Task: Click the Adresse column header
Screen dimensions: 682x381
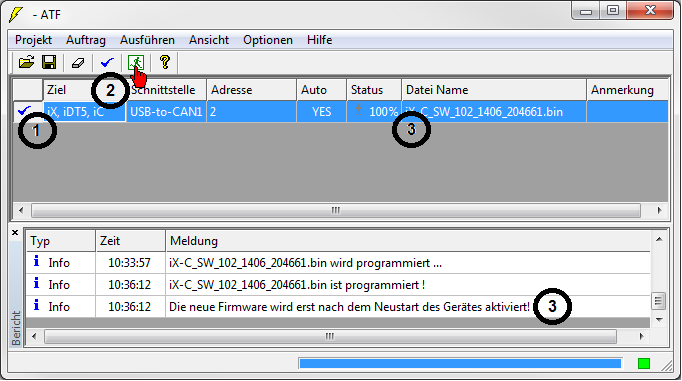Action: (251, 90)
